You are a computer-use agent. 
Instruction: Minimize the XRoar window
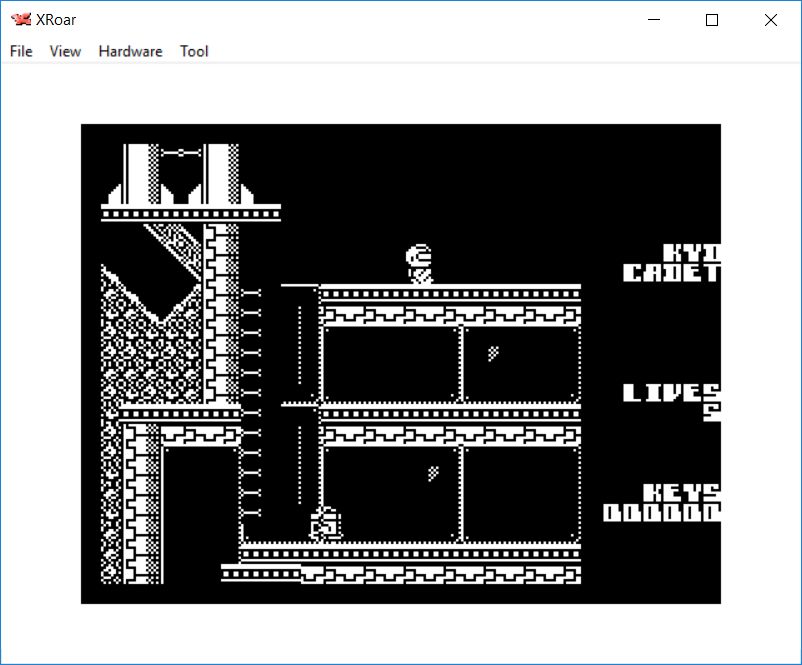655,20
